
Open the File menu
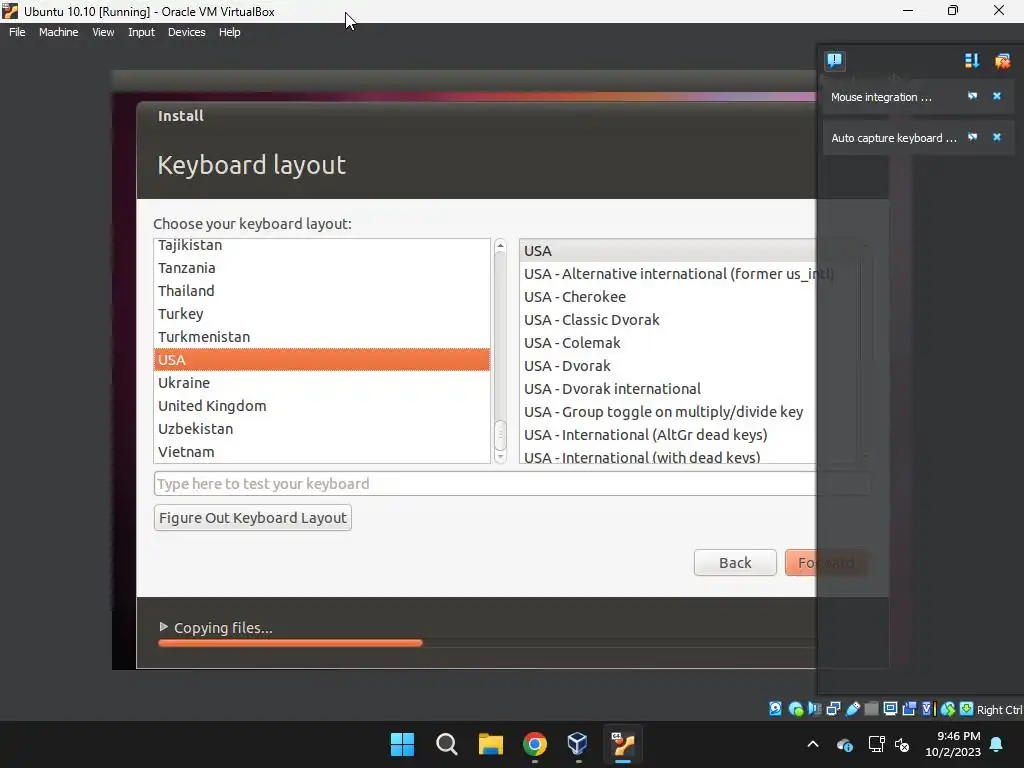17,32
